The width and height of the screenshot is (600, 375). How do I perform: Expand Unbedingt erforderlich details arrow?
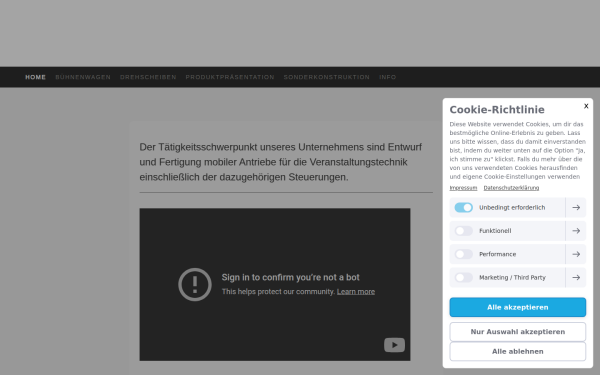(576, 207)
